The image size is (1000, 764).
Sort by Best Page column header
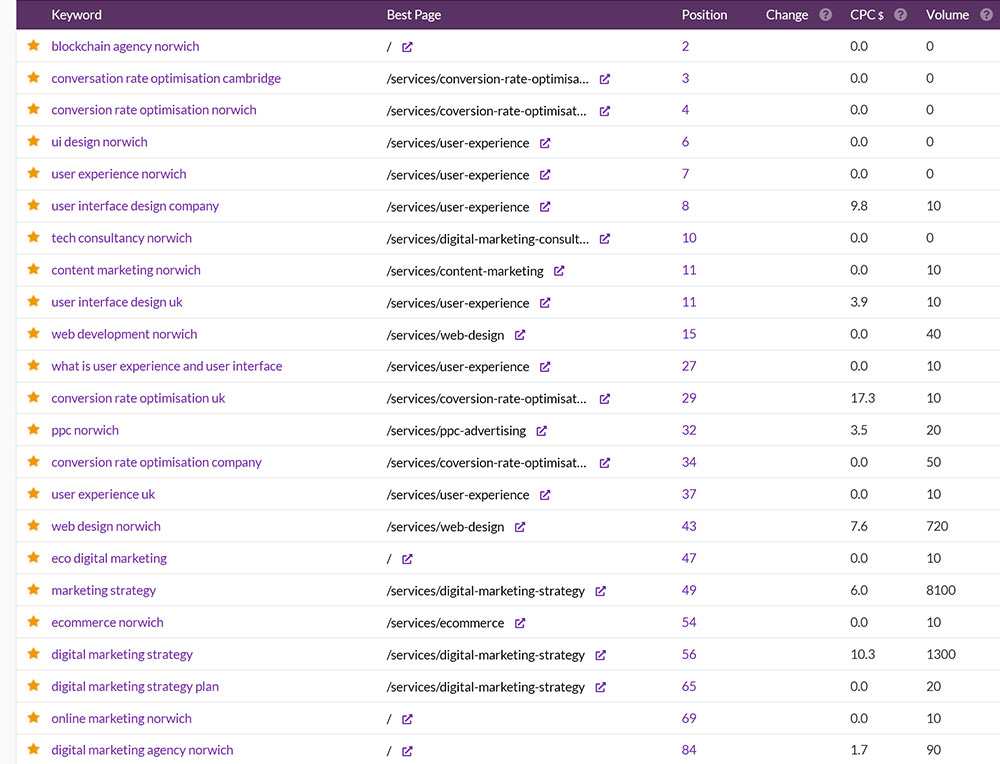click(413, 15)
